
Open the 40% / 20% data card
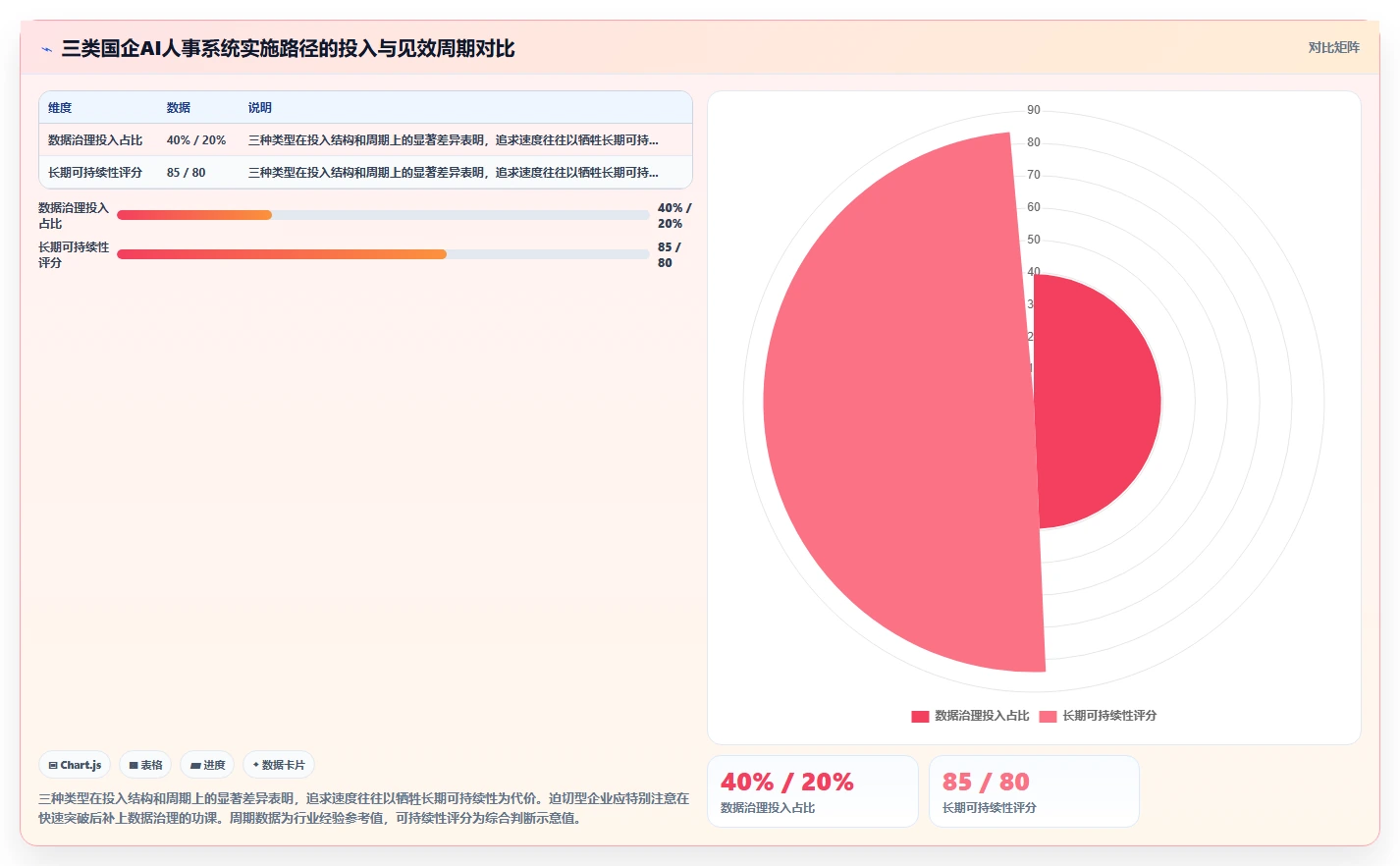pos(813,791)
